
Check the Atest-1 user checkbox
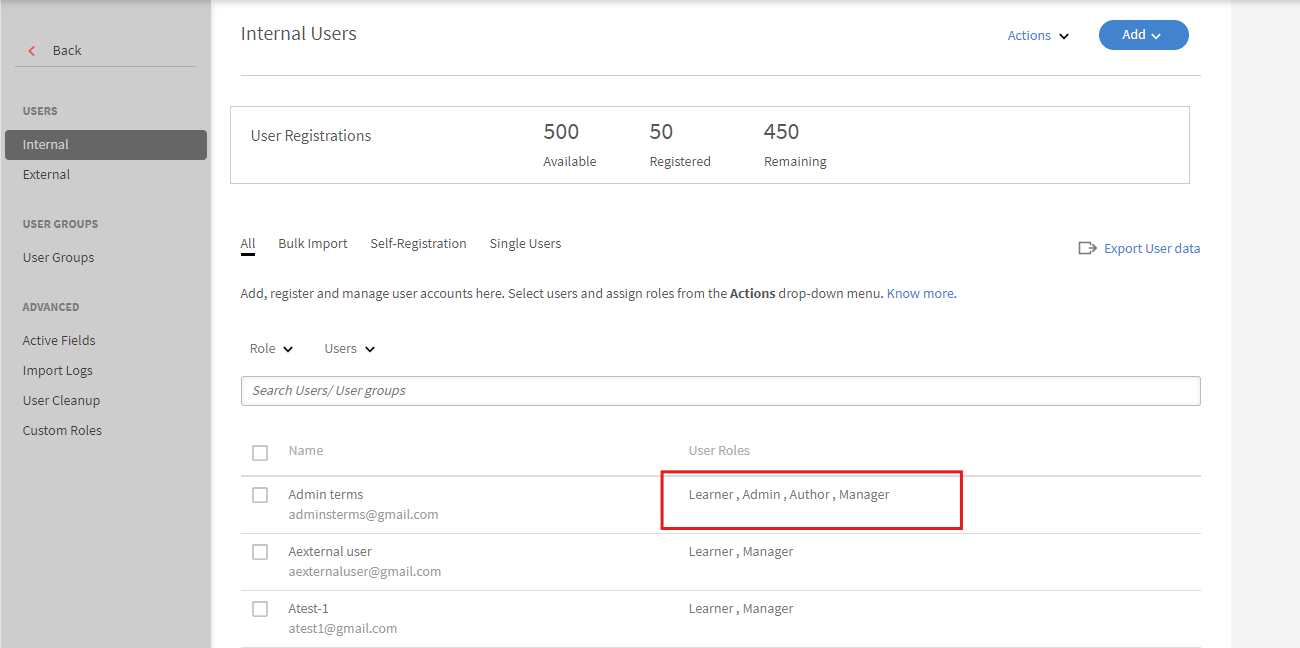pos(260,609)
